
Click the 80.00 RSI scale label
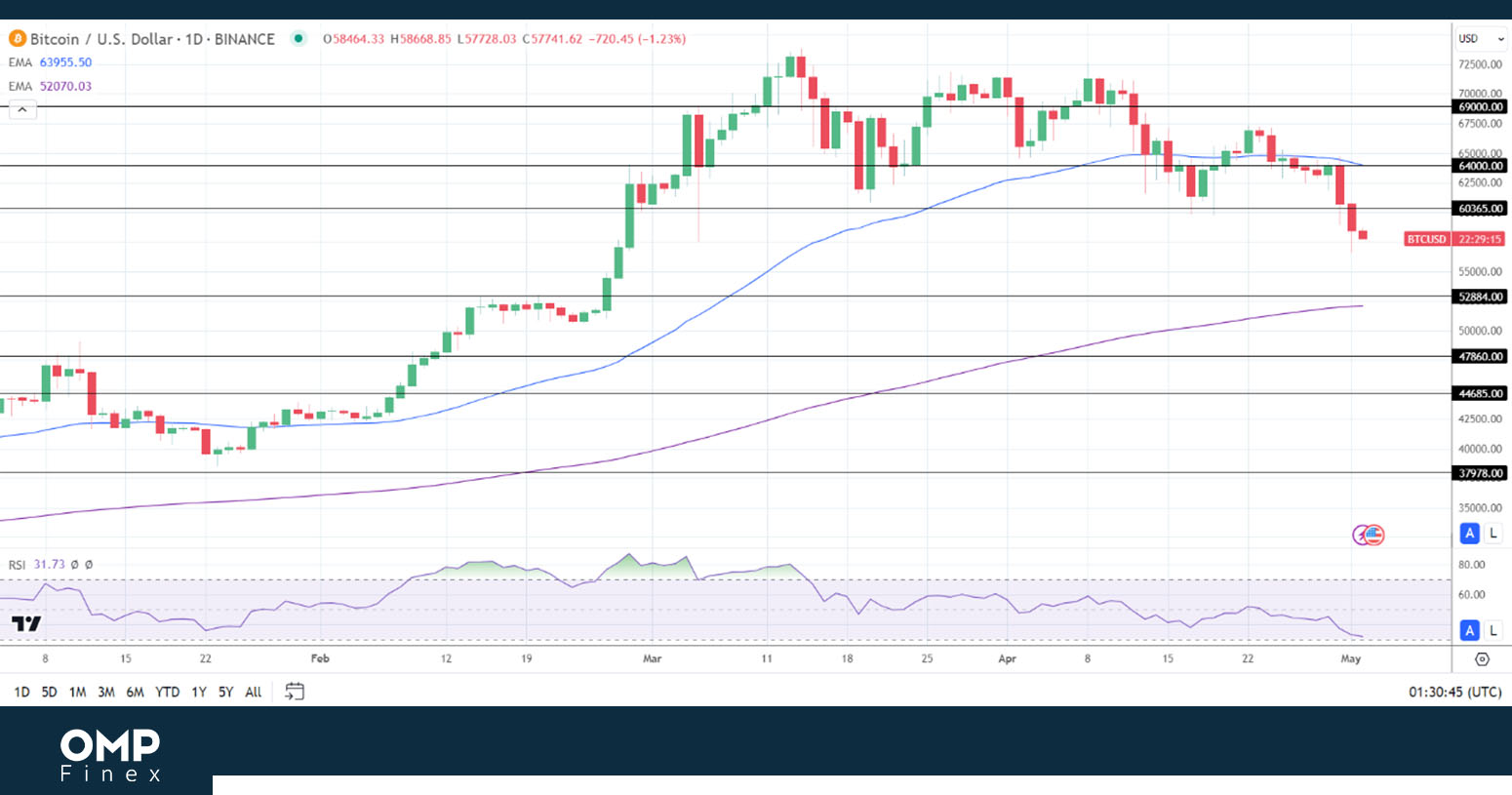pos(1471,565)
